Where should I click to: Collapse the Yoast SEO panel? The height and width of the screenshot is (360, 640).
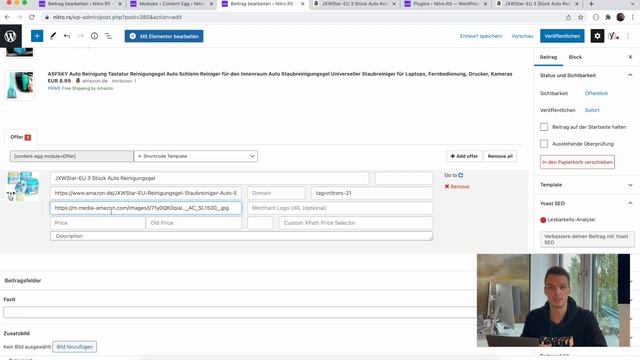[630, 203]
